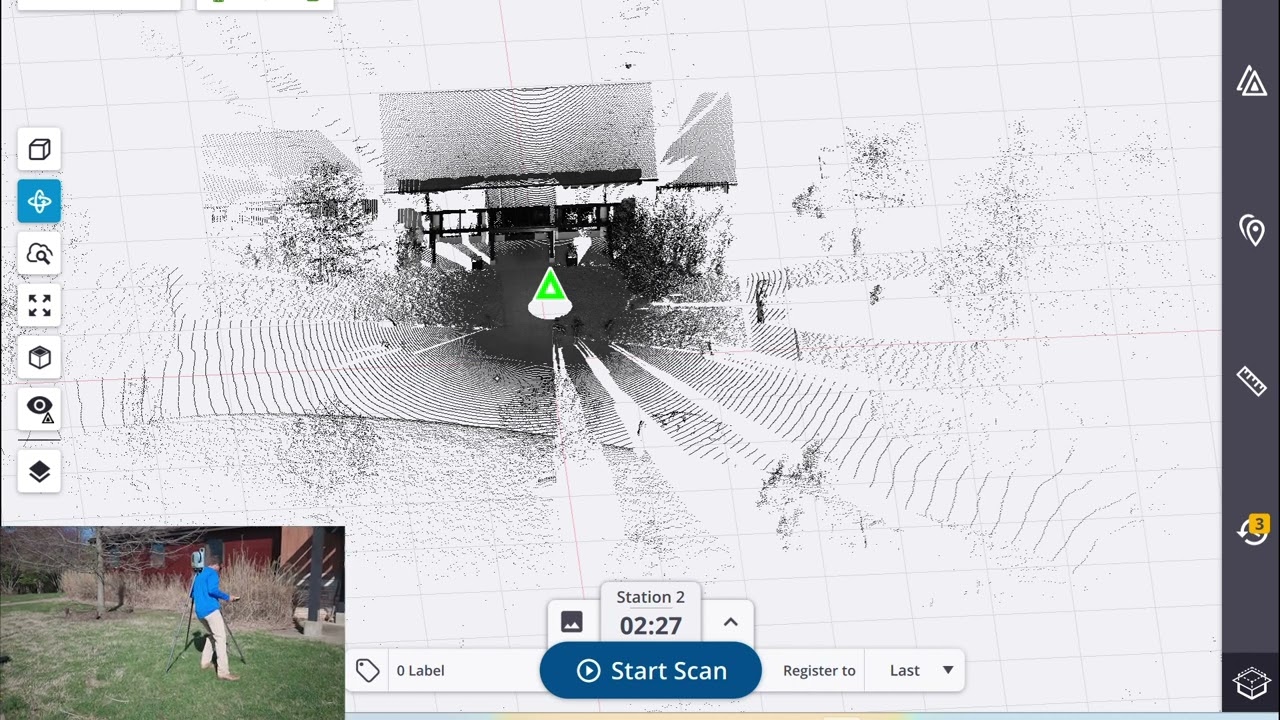Expand the Station 2 panel chevron
This screenshot has height=720, width=1280.
730,622
